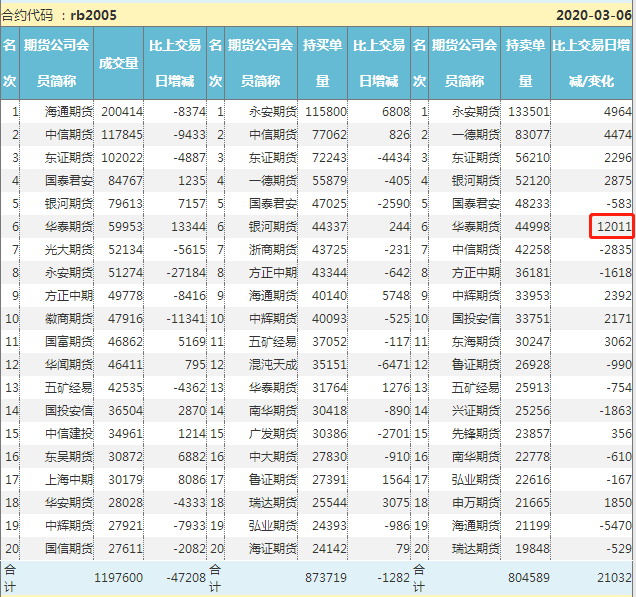Click 中大期货 in the long position ranking
This screenshot has height=597, width=636.
[273, 457]
